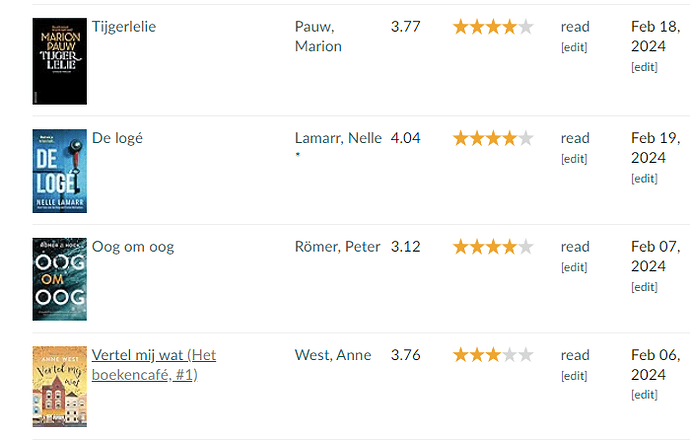The image size is (690, 440).
Task: Open Vertel mij wat (Het boekencafé, #1)
Action: (x=154, y=365)
